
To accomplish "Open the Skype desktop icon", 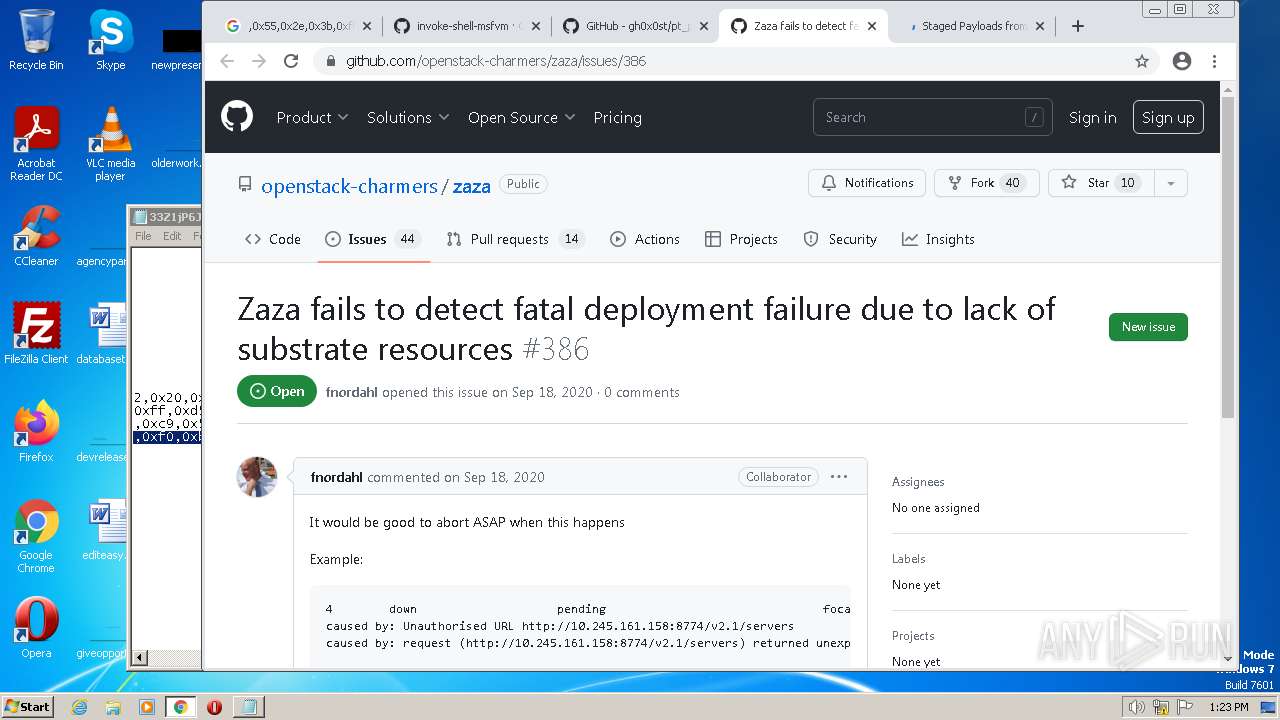I will pyautogui.click(x=110, y=40).
